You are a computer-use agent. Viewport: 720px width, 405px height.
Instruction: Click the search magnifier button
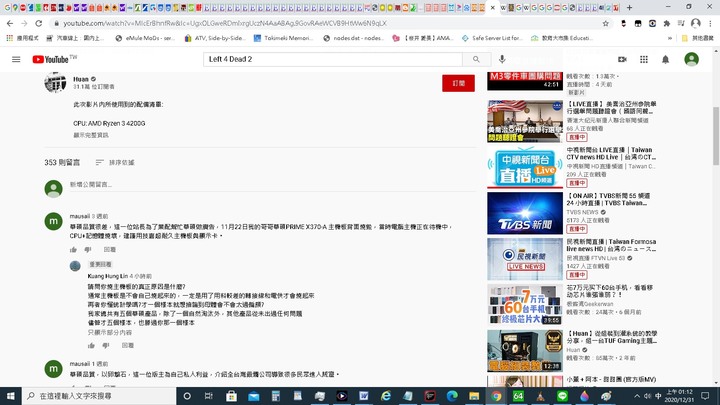coord(476,59)
